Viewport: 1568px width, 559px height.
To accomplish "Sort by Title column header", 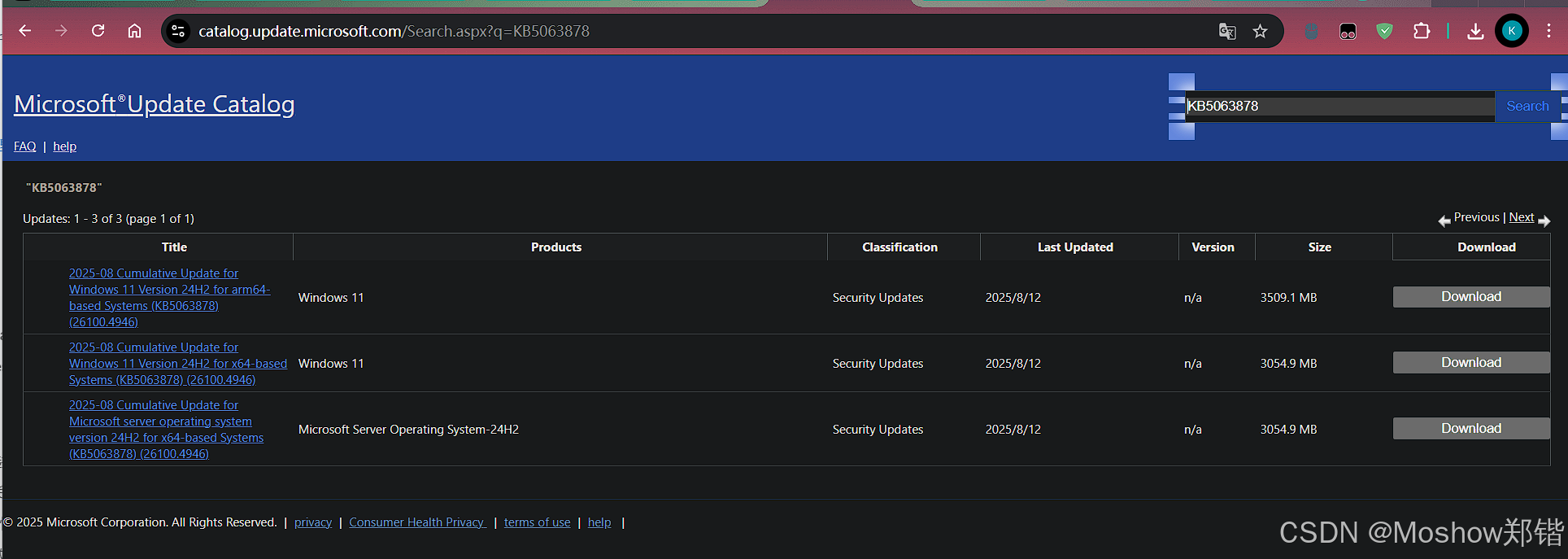I will coord(174,247).
